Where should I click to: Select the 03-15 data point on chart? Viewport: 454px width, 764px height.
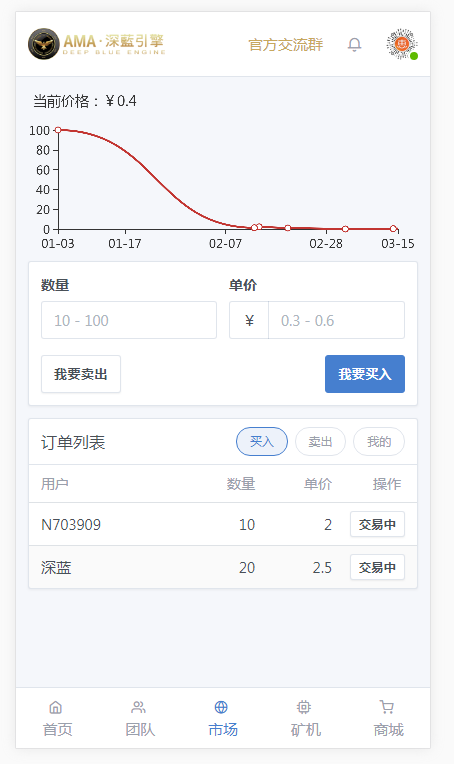click(x=393, y=229)
